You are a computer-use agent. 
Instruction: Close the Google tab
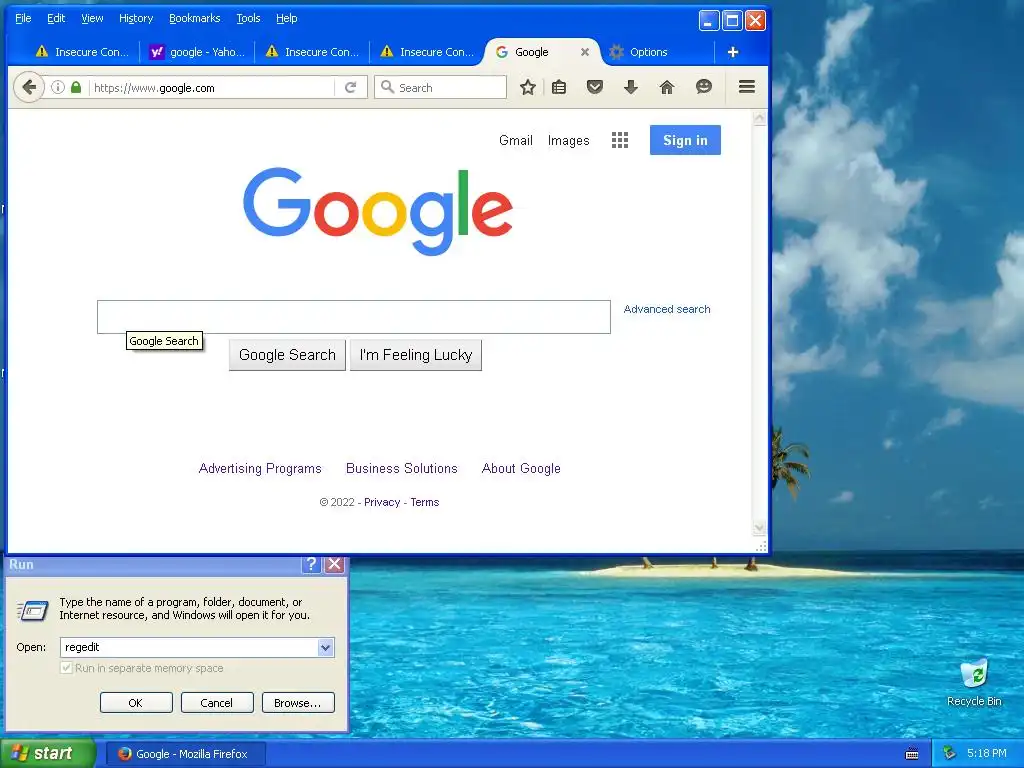(x=585, y=52)
